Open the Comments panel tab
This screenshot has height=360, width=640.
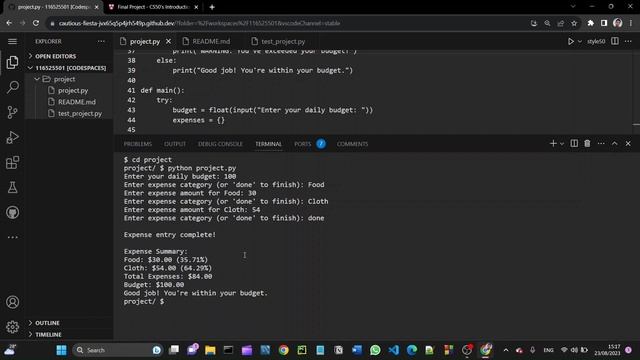(352, 144)
